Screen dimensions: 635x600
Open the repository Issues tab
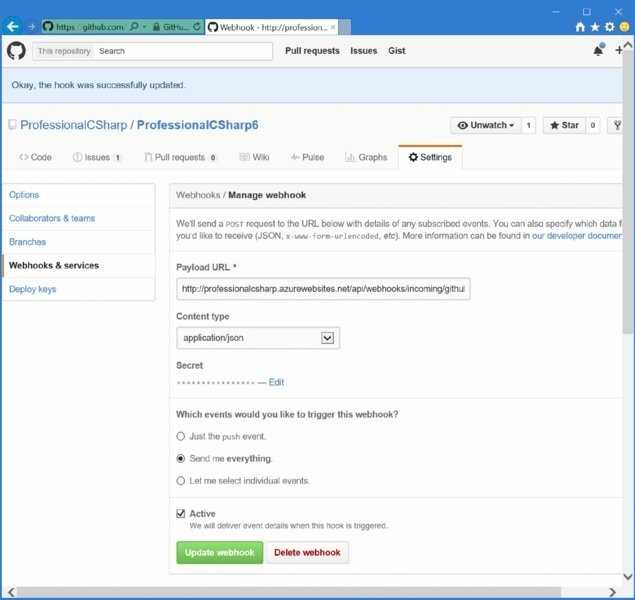tap(96, 157)
